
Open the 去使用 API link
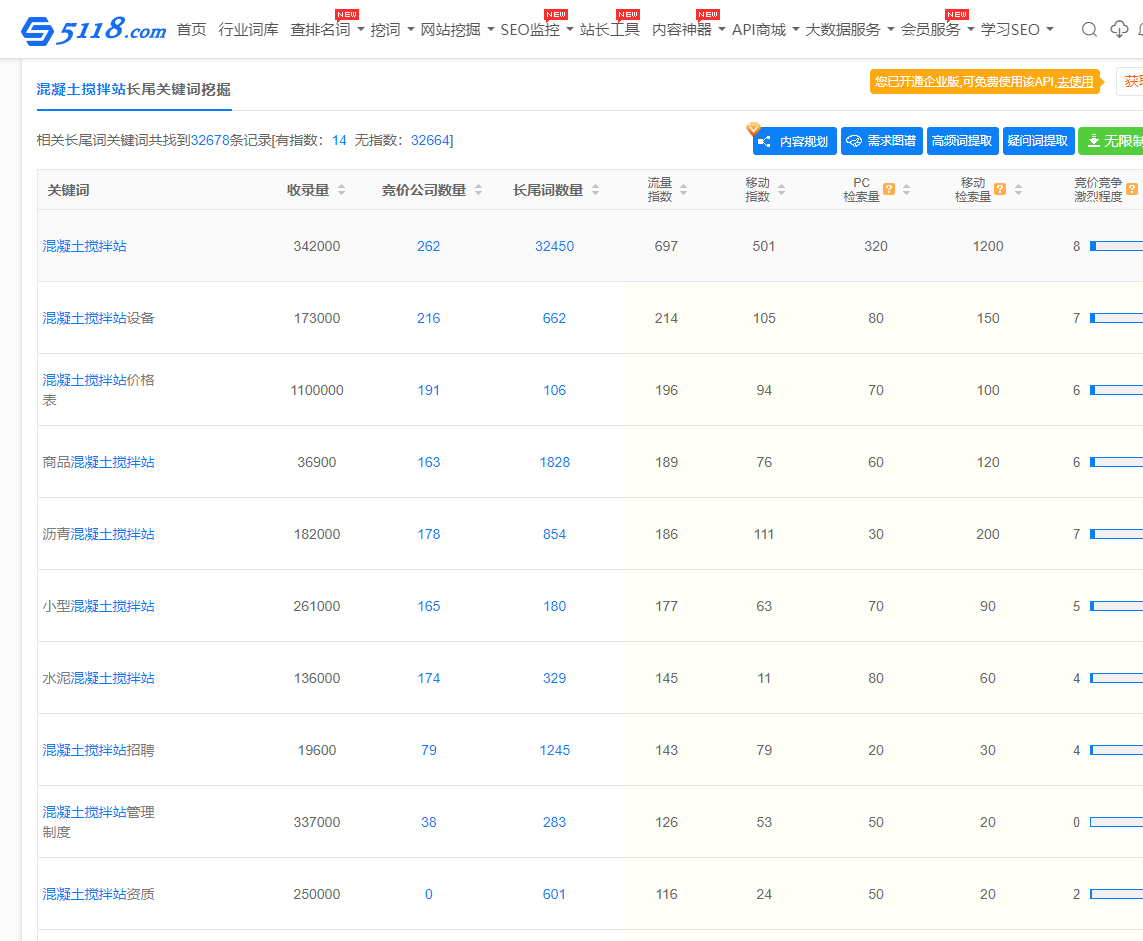1075,82
